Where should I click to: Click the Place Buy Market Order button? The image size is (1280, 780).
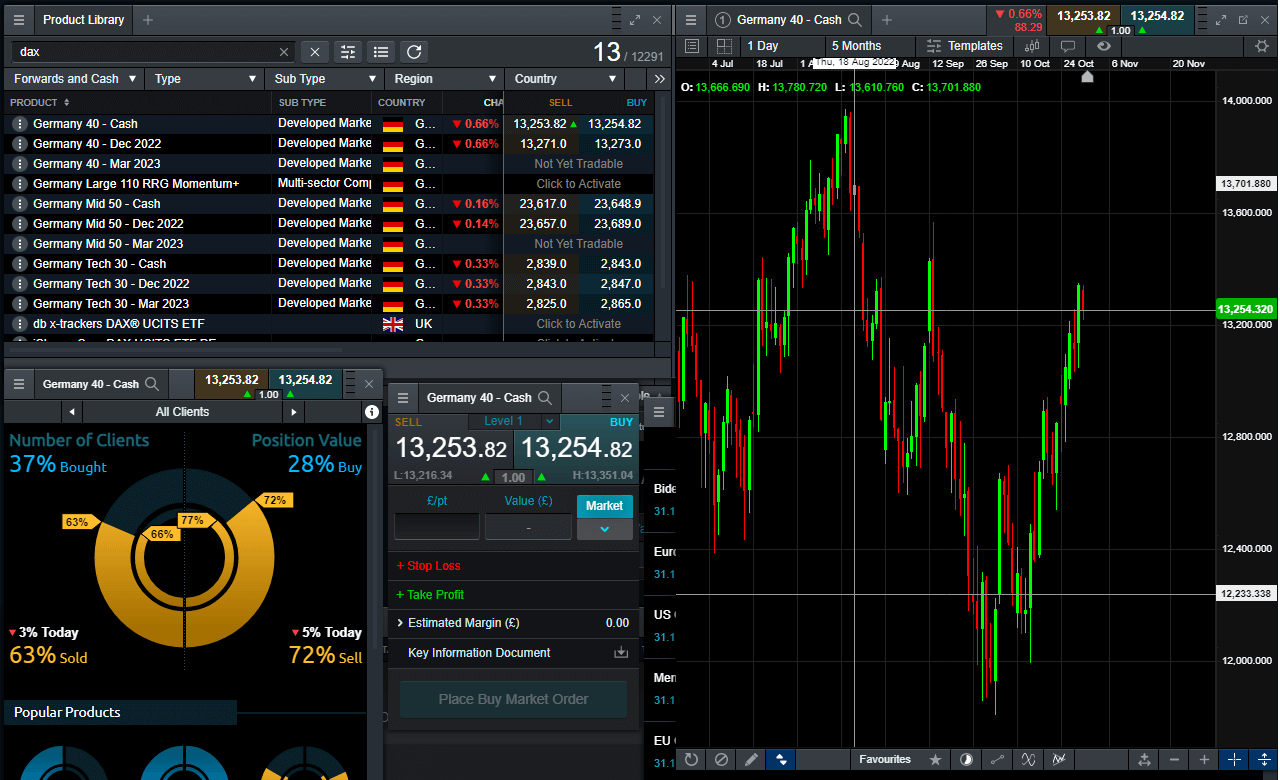[x=513, y=699]
